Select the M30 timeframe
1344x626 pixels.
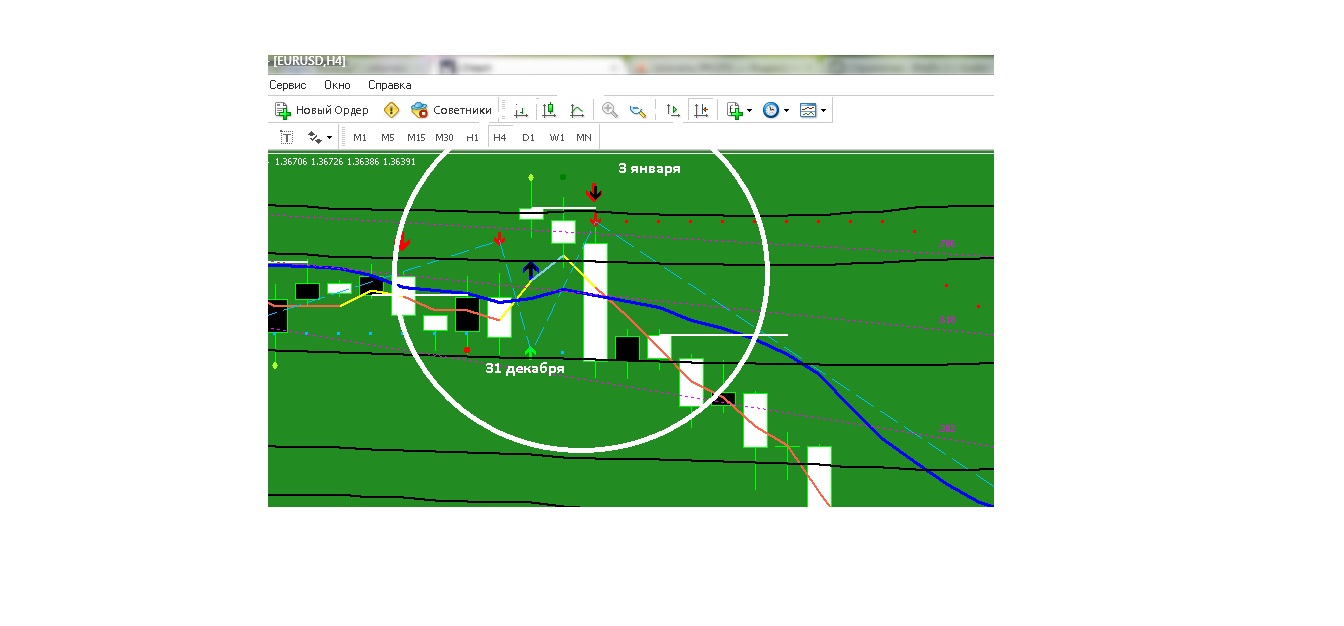pos(444,137)
